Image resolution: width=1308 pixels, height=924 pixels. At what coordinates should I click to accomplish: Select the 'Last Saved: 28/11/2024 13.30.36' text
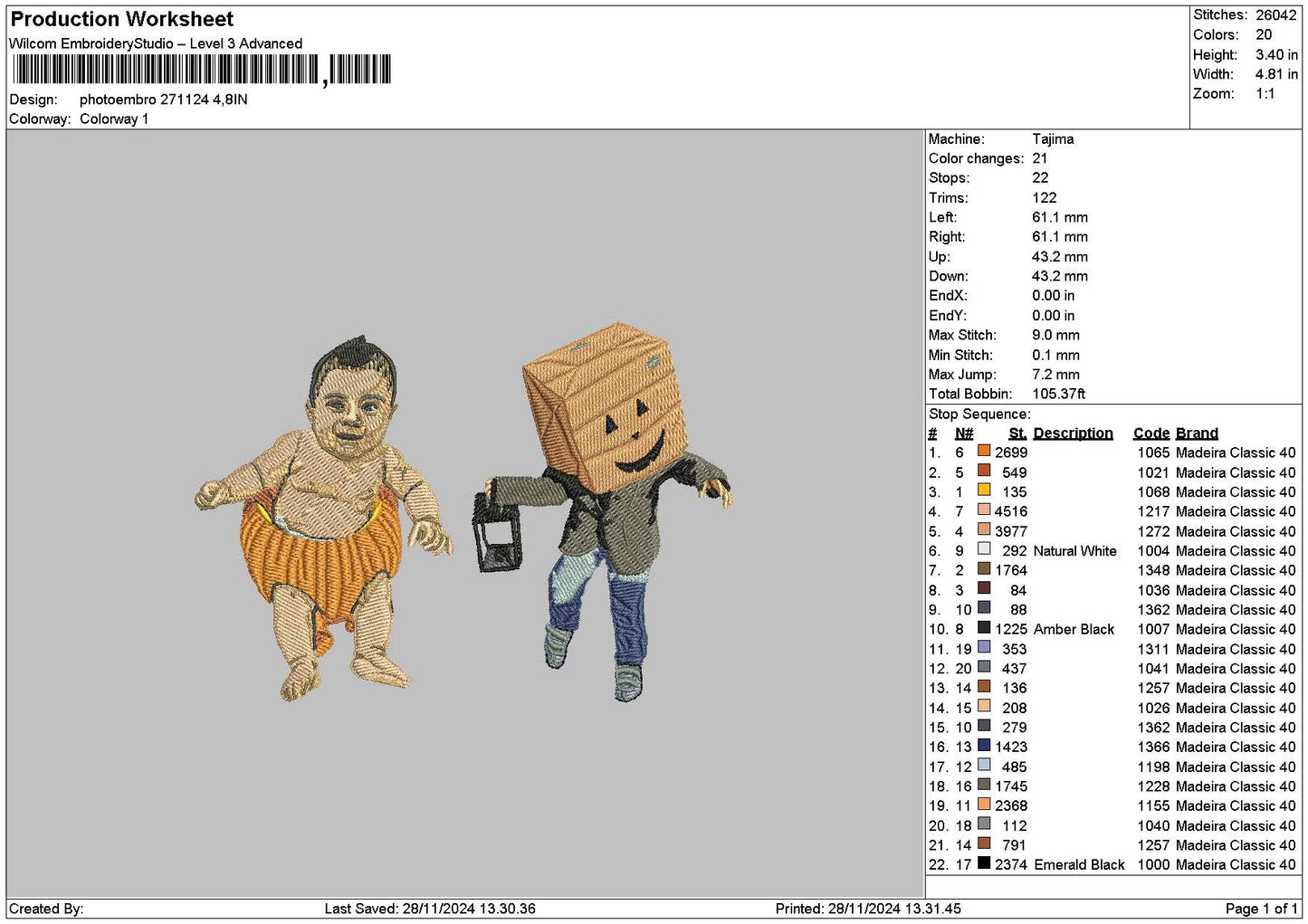point(430,909)
